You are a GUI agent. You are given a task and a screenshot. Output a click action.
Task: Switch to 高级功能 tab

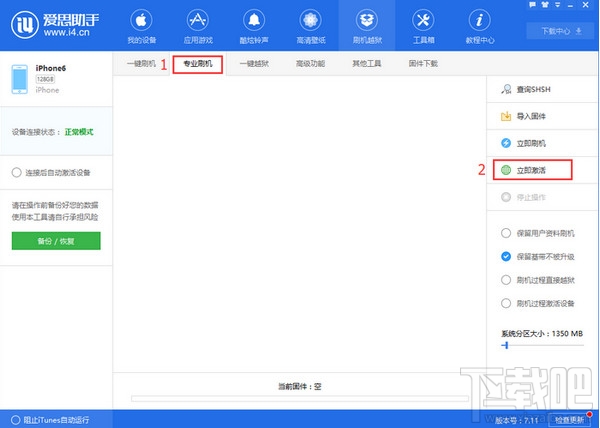click(310, 63)
